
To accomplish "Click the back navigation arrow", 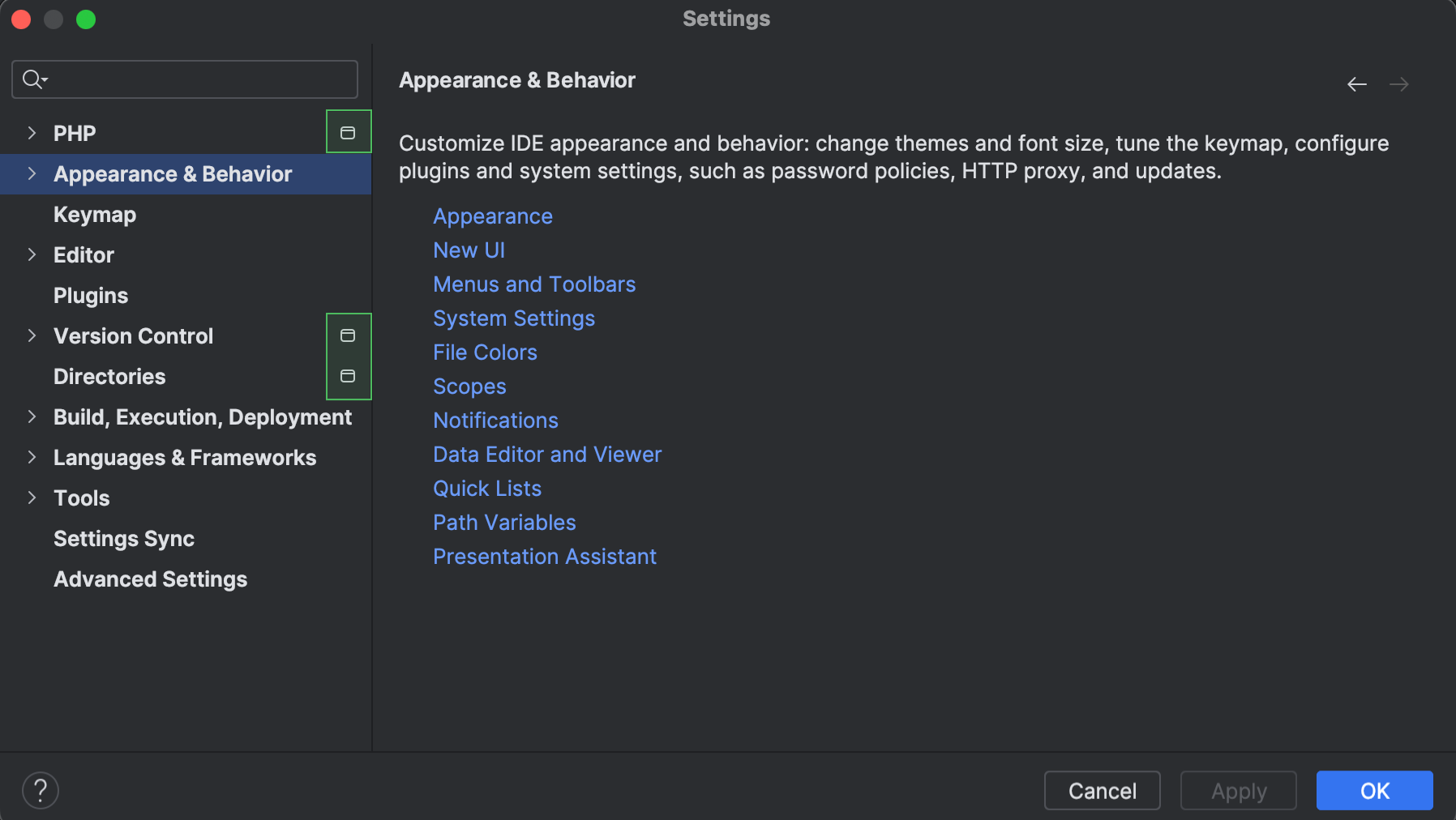I will (x=1357, y=83).
